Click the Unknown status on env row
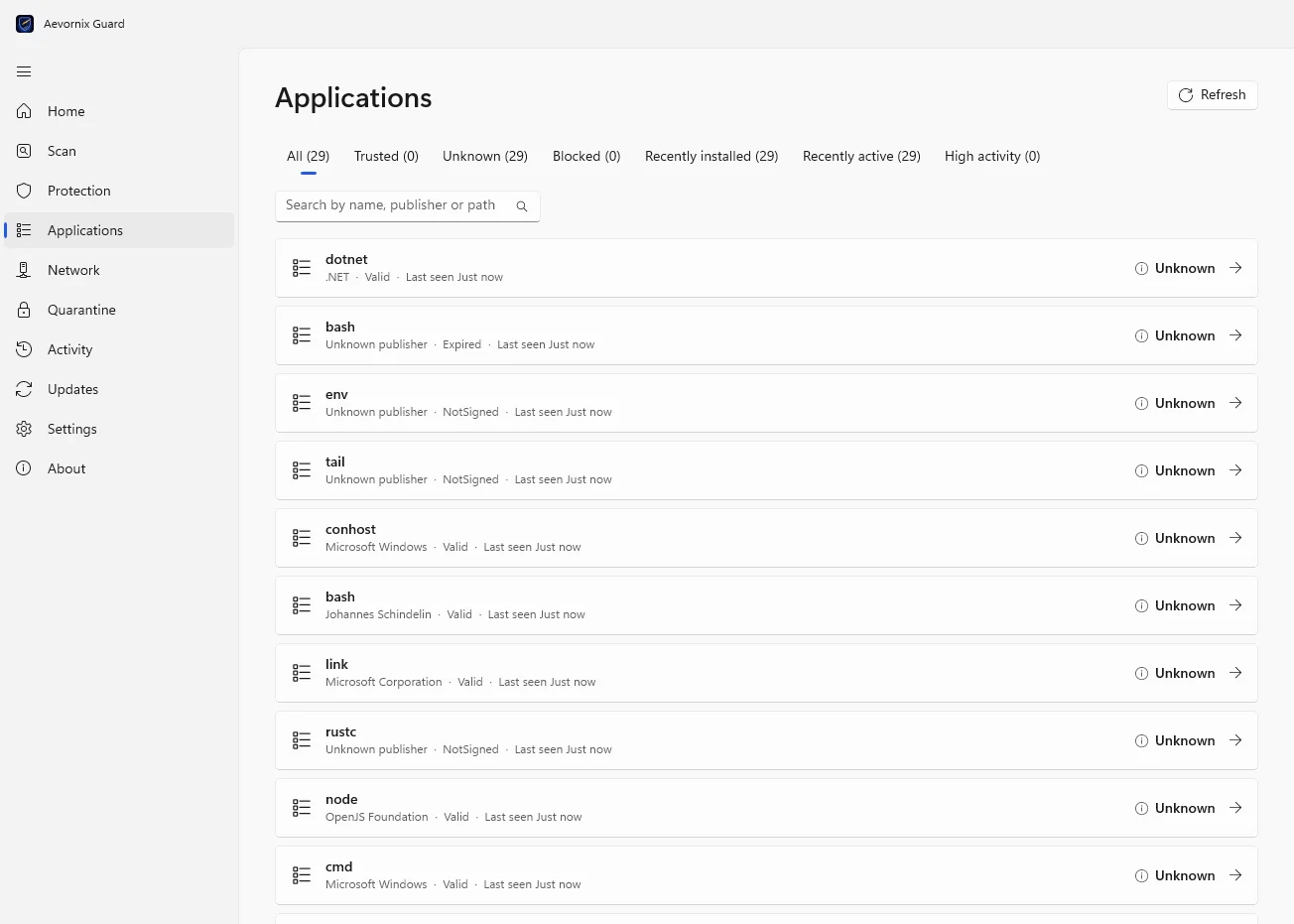 1185,403
